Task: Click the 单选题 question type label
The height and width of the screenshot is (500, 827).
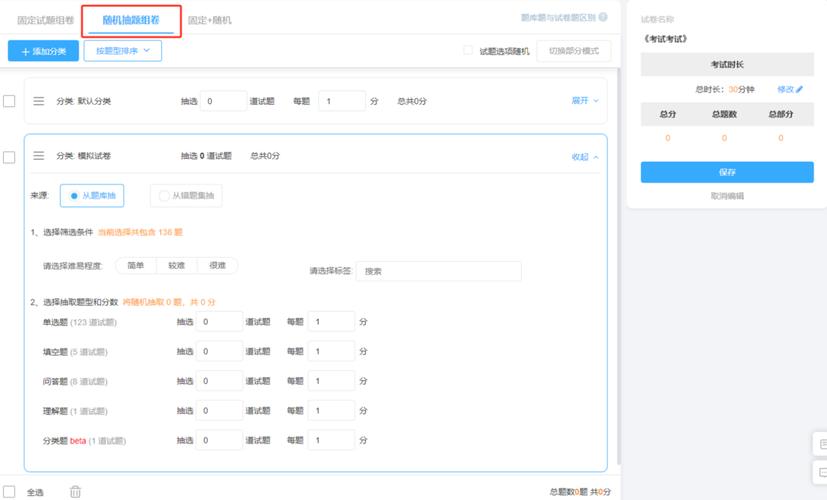Action: (x=55, y=322)
